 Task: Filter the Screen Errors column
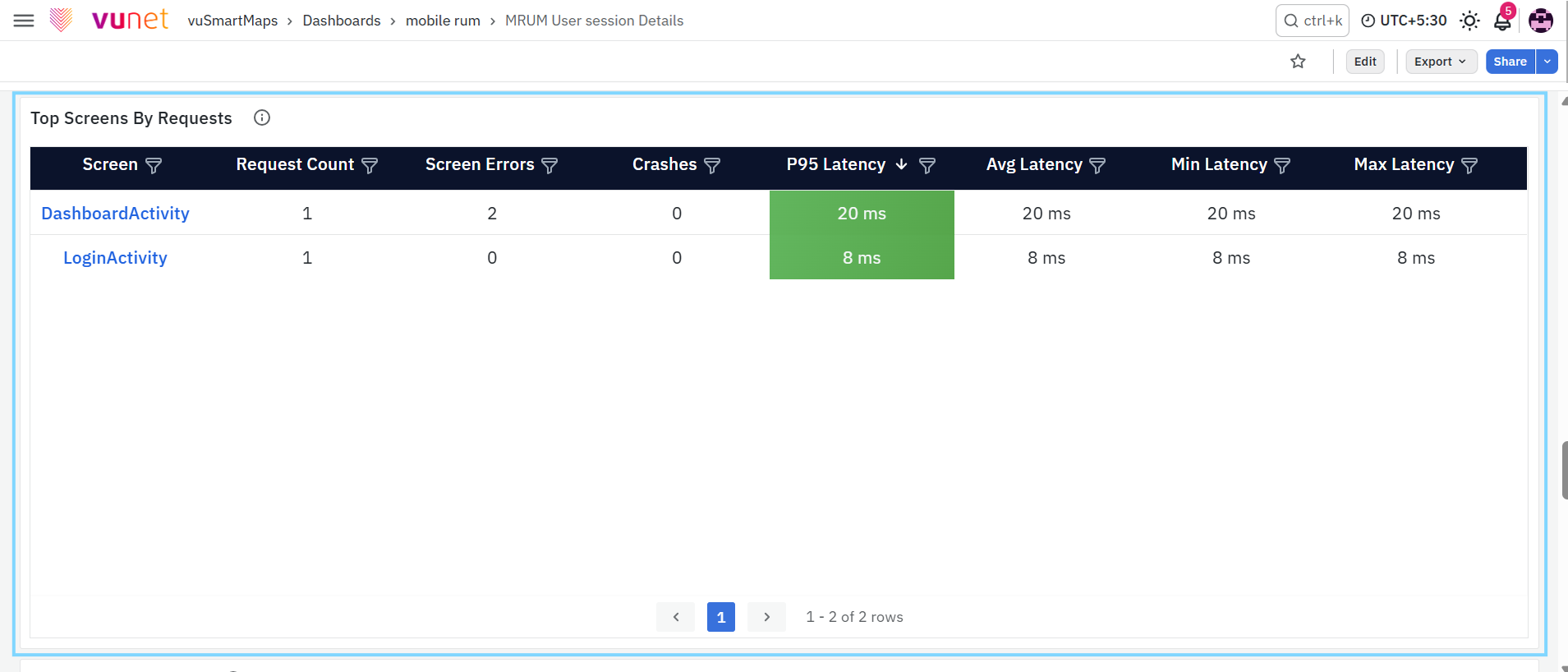tap(549, 165)
